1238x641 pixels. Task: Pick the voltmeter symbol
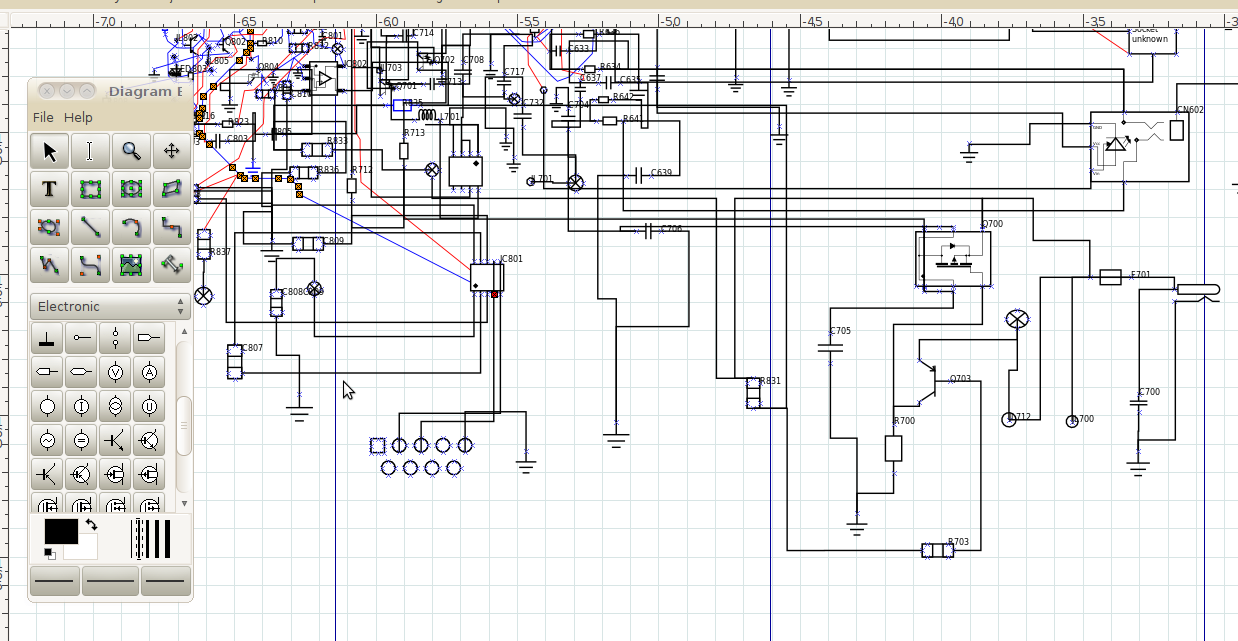114,372
